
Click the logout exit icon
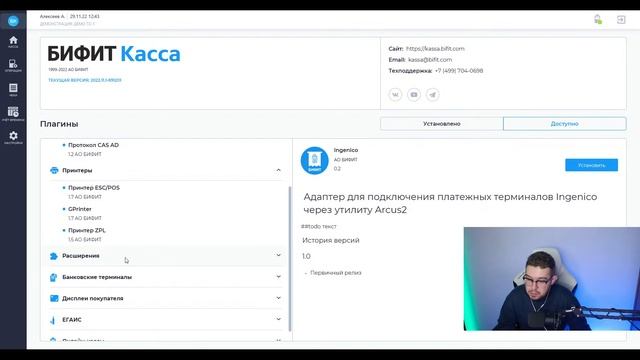click(x=621, y=20)
